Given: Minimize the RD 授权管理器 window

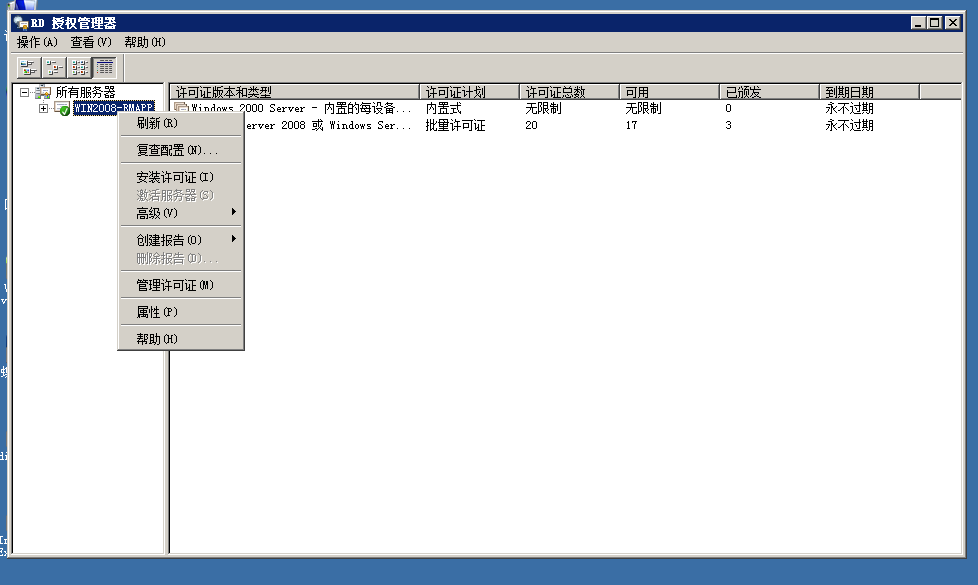Looking at the screenshot, I should click(917, 23).
